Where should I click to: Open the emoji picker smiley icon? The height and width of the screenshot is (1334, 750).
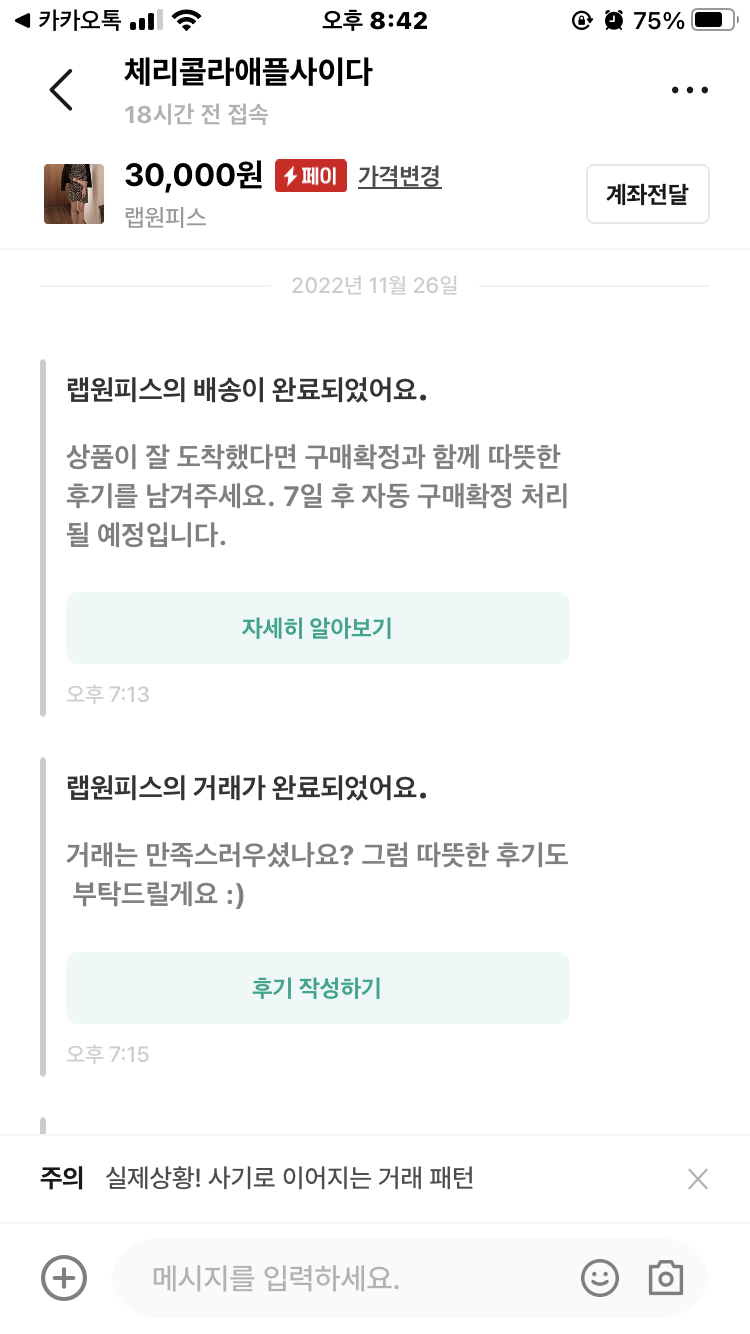point(600,1277)
